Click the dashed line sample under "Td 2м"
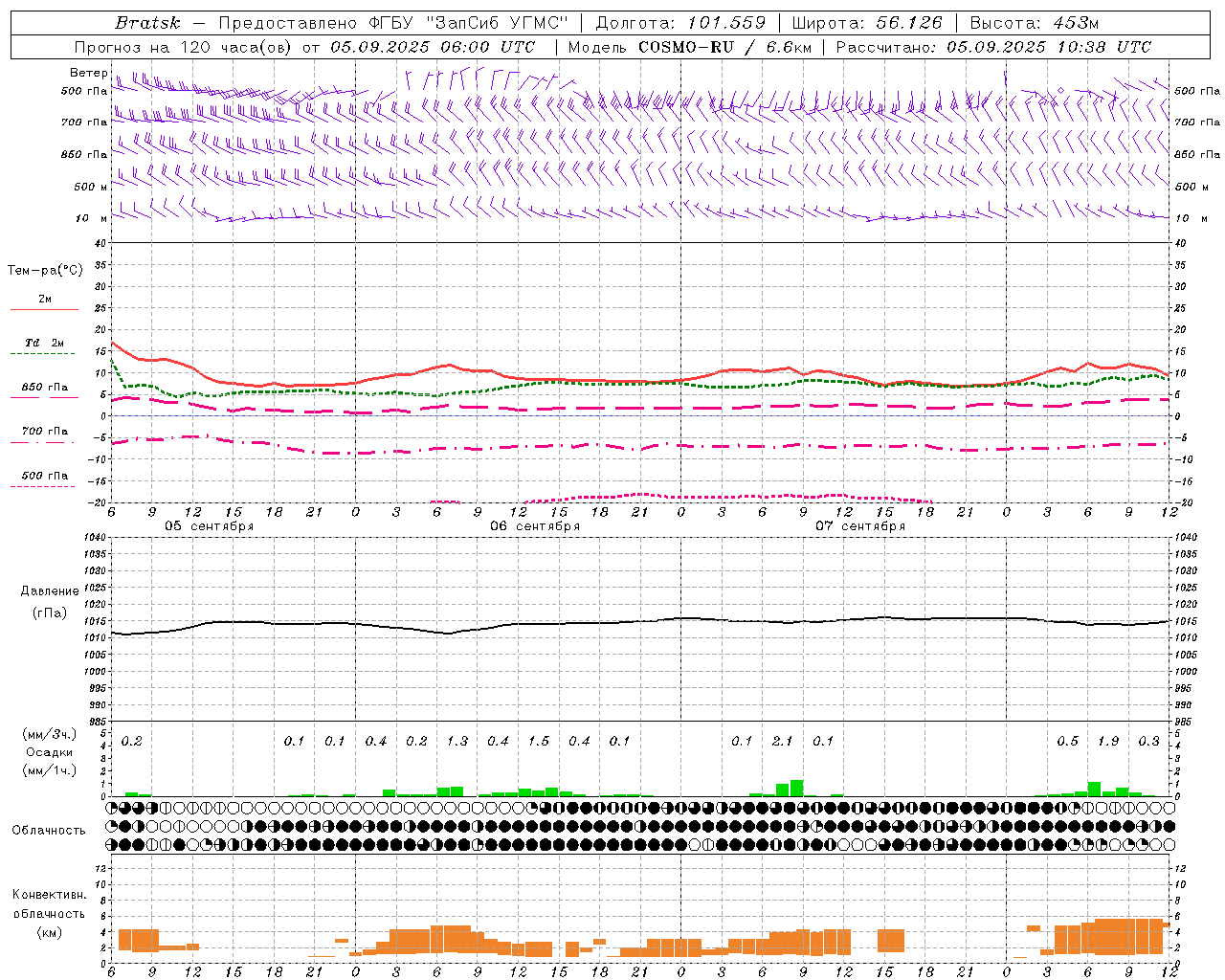The height and width of the screenshot is (980, 1225). (44, 354)
